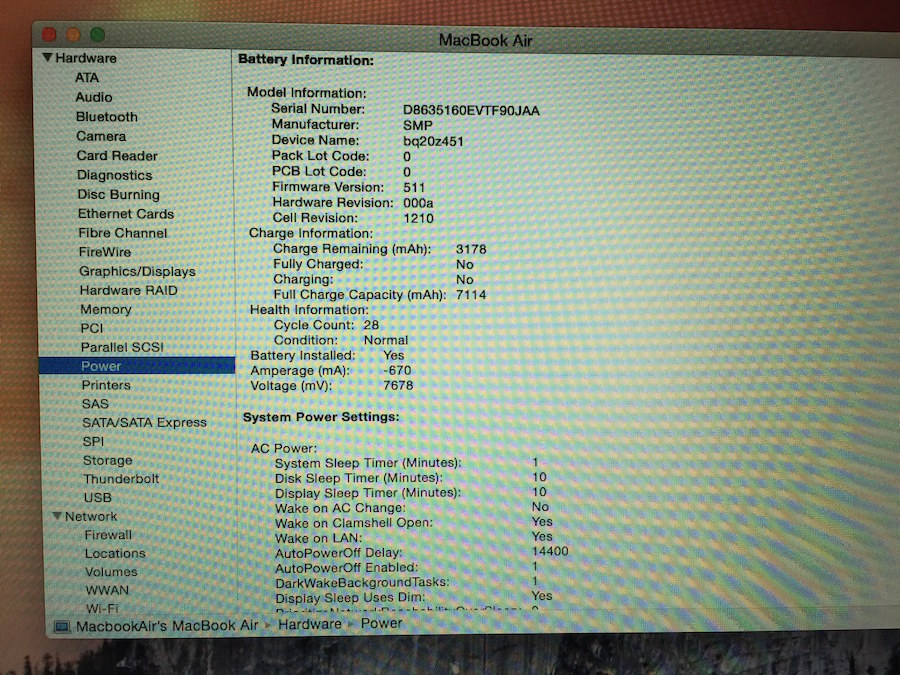Select Card Reader in the sidebar
The height and width of the screenshot is (675, 900).
pos(117,156)
